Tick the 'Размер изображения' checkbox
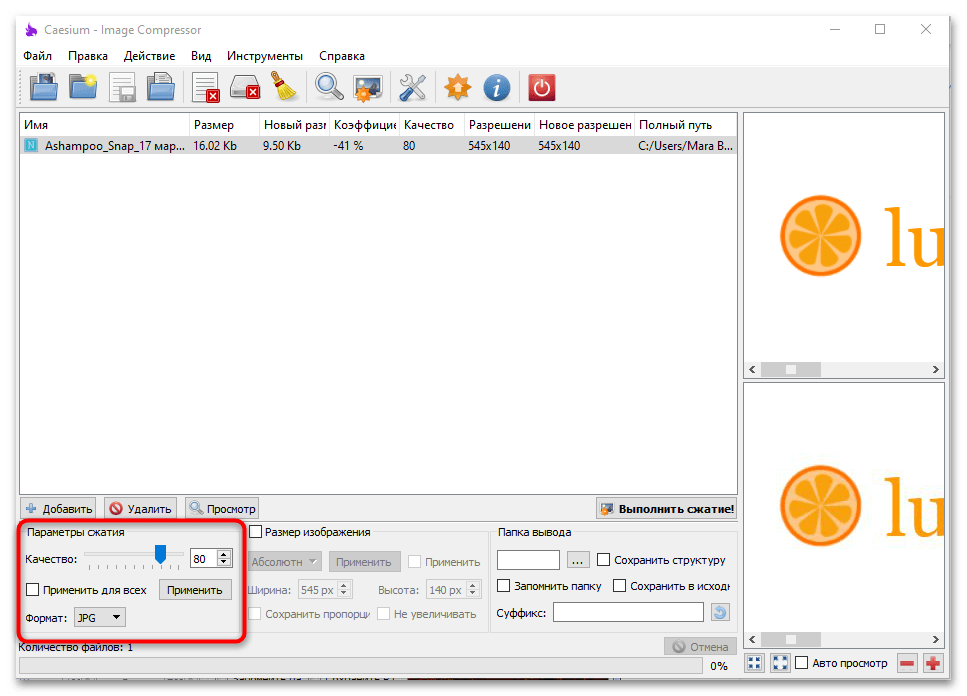Image resolution: width=967 pixels, height=696 pixels. [x=256, y=532]
